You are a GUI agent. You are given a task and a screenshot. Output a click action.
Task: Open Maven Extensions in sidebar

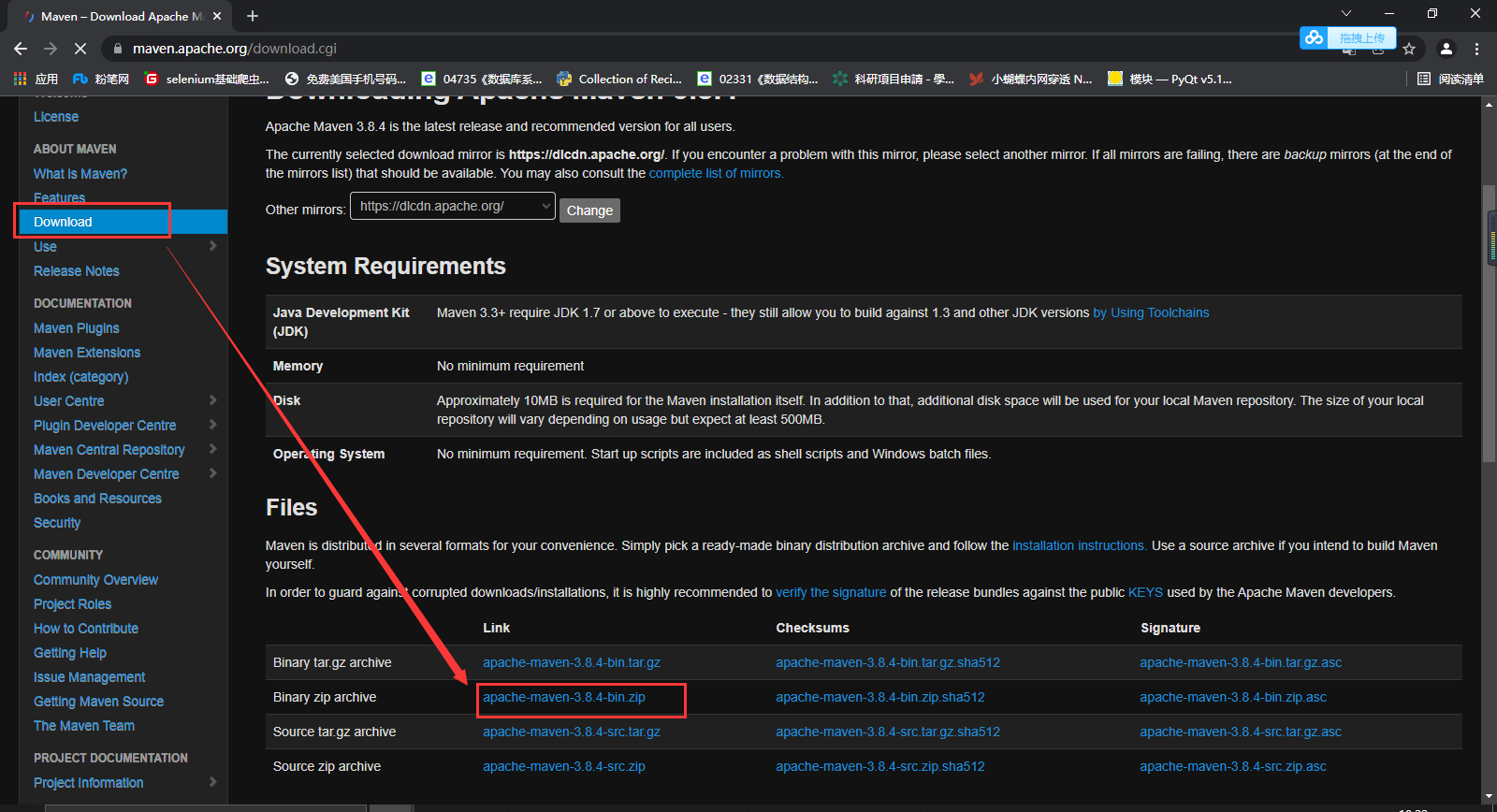point(87,353)
